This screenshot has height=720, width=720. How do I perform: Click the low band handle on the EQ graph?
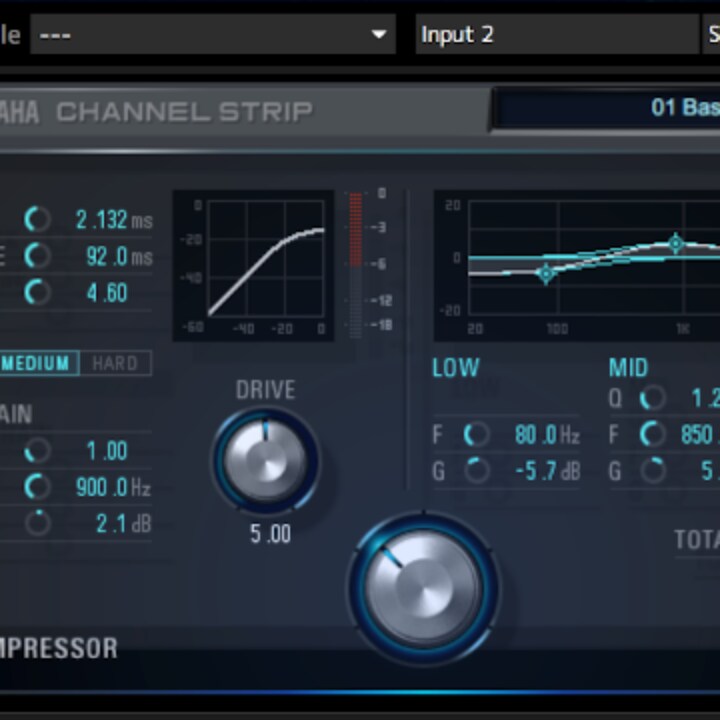click(545, 273)
